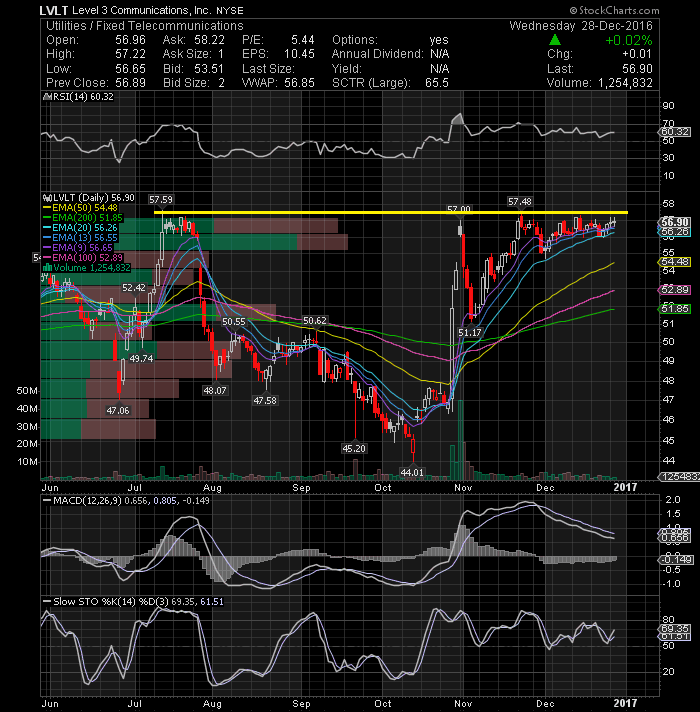Click the 10M volume axis label
Viewport: 700px width, 712px height.
click(x=27, y=462)
